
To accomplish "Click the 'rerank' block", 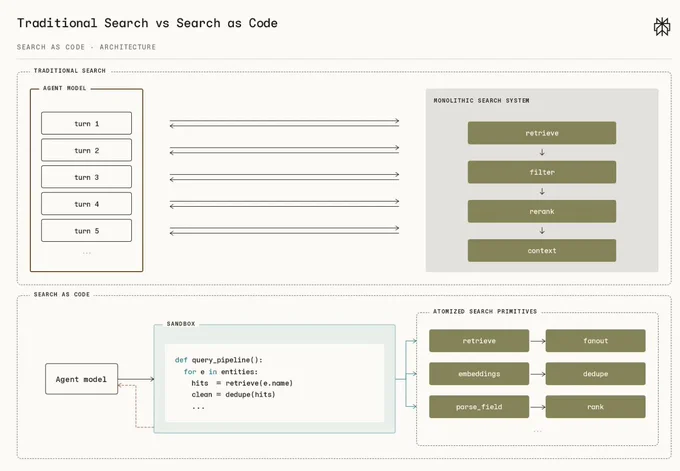I will [542, 211].
